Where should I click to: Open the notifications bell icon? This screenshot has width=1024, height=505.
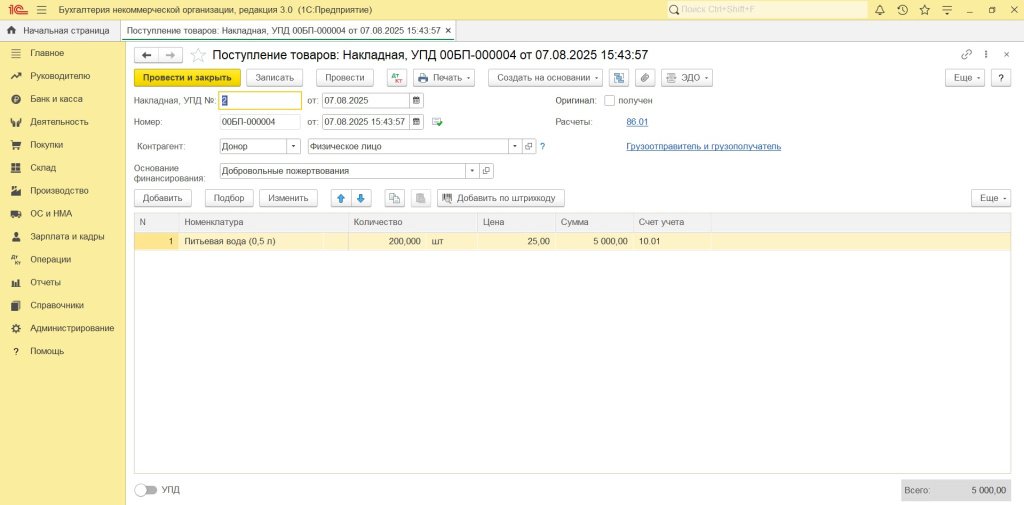pyautogui.click(x=880, y=10)
